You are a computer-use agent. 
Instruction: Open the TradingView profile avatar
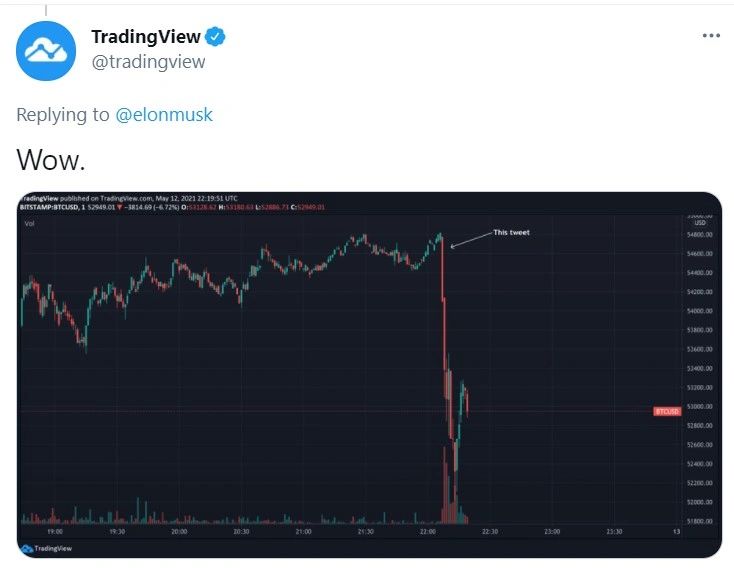46,51
